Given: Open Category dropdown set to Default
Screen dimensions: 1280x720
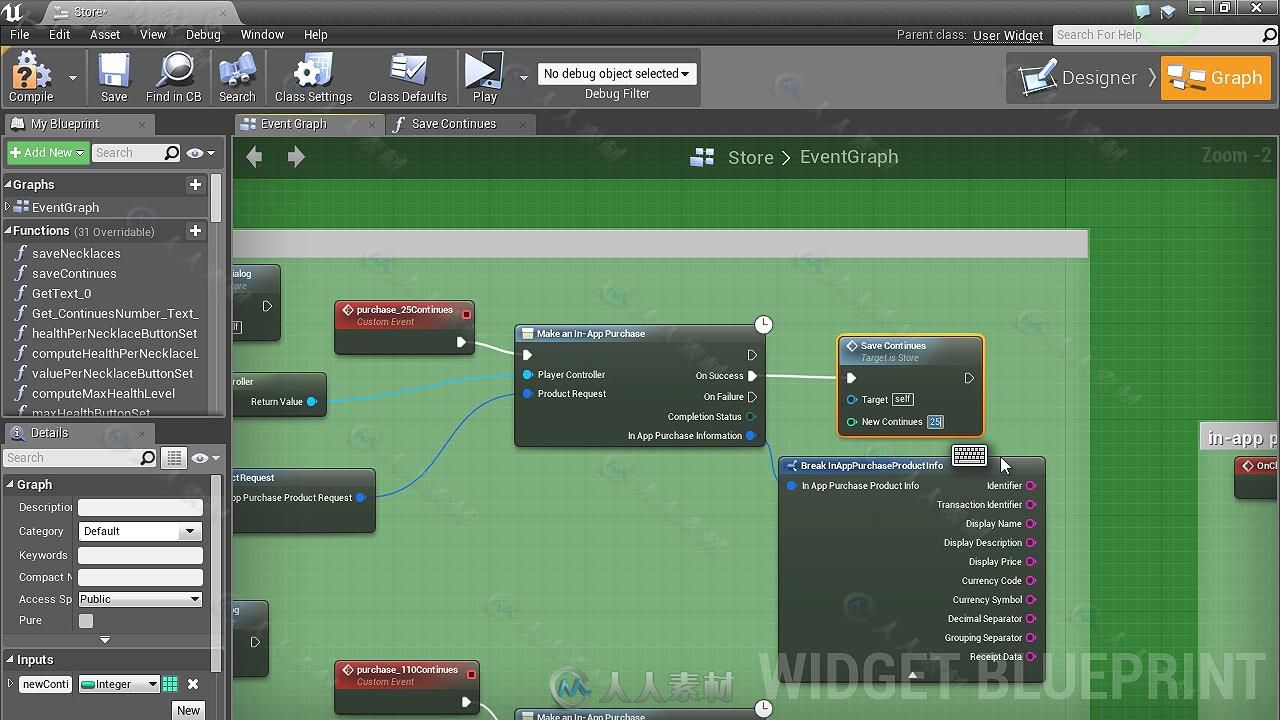Looking at the screenshot, I should click(x=140, y=531).
